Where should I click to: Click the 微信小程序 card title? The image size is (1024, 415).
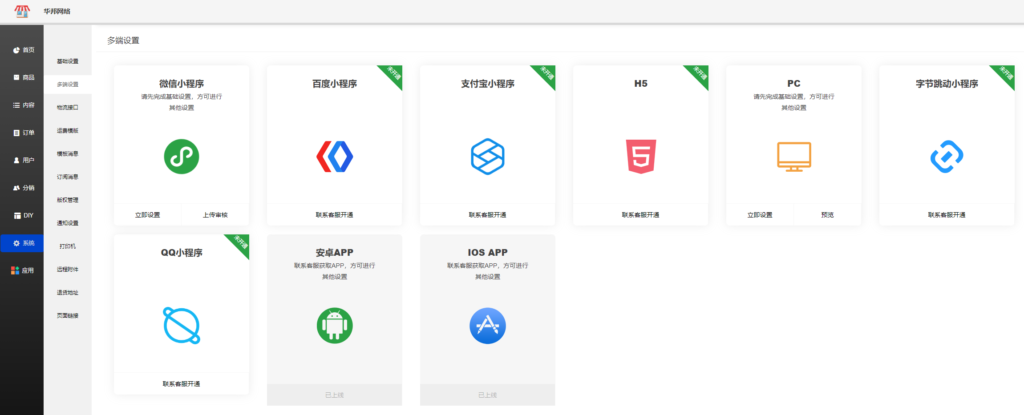(181, 84)
